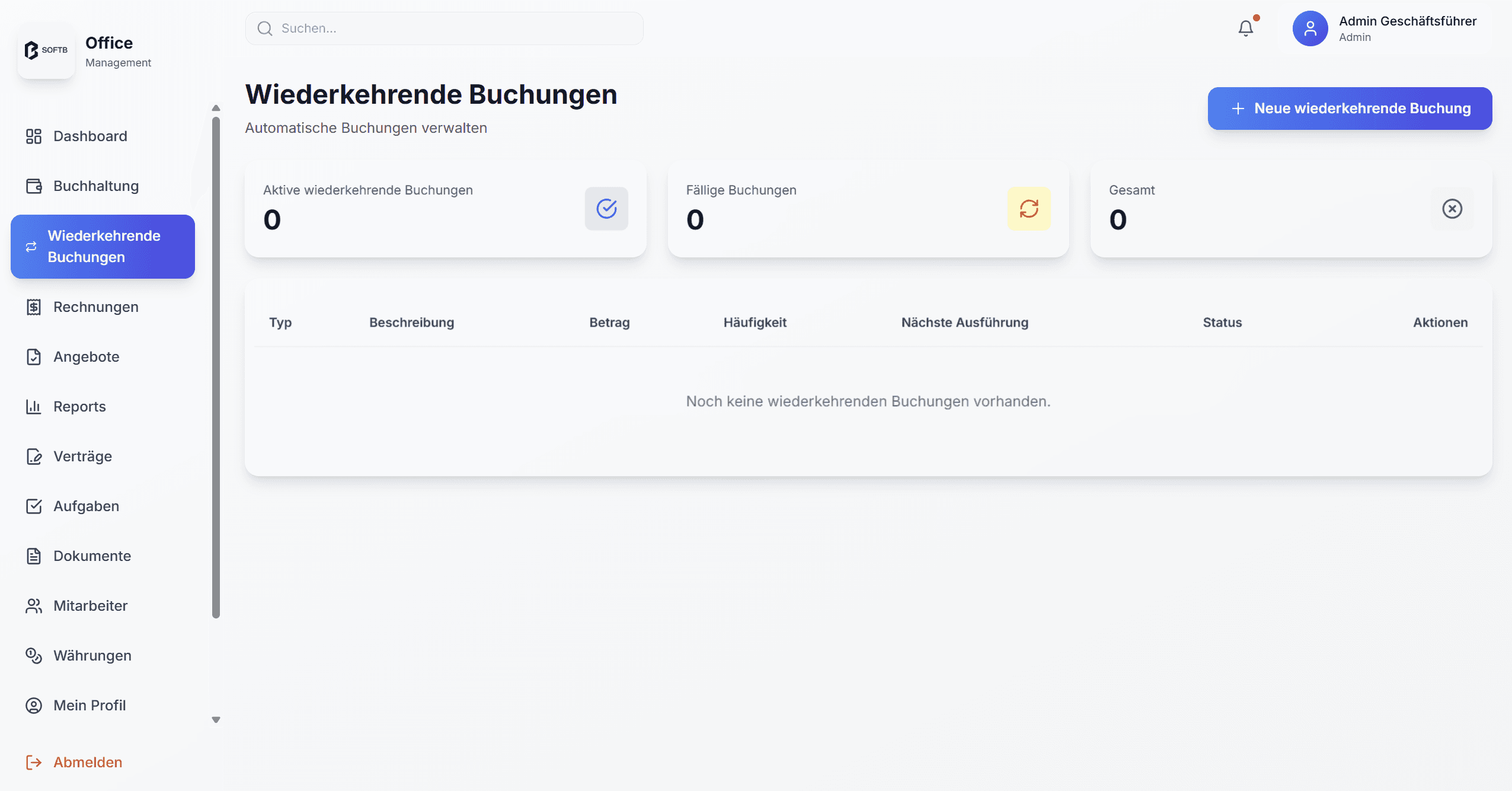The image size is (1512, 791).
Task: Click the Softb logo in the sidebar
Action: coord(46,50)
